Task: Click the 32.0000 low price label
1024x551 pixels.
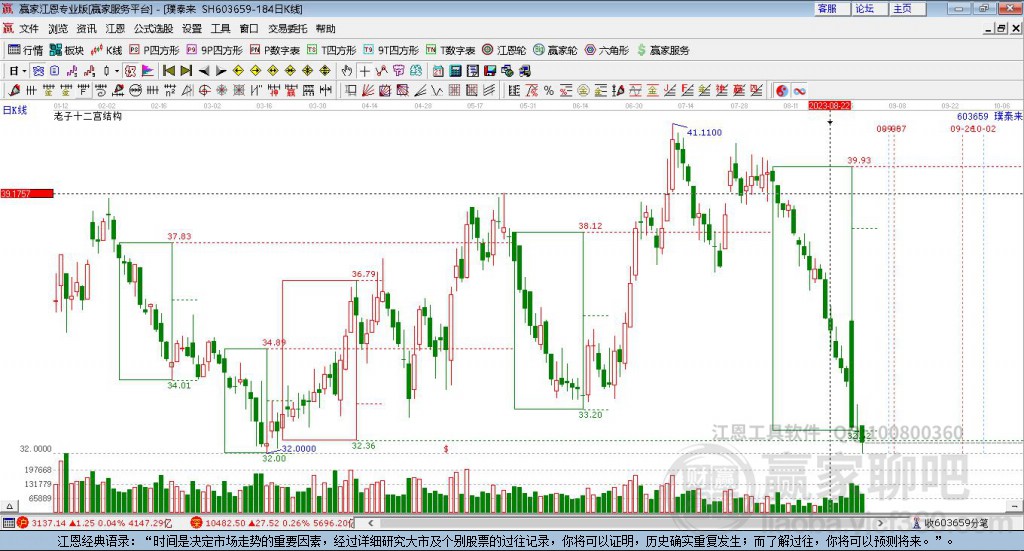Action: coord(298,449)
